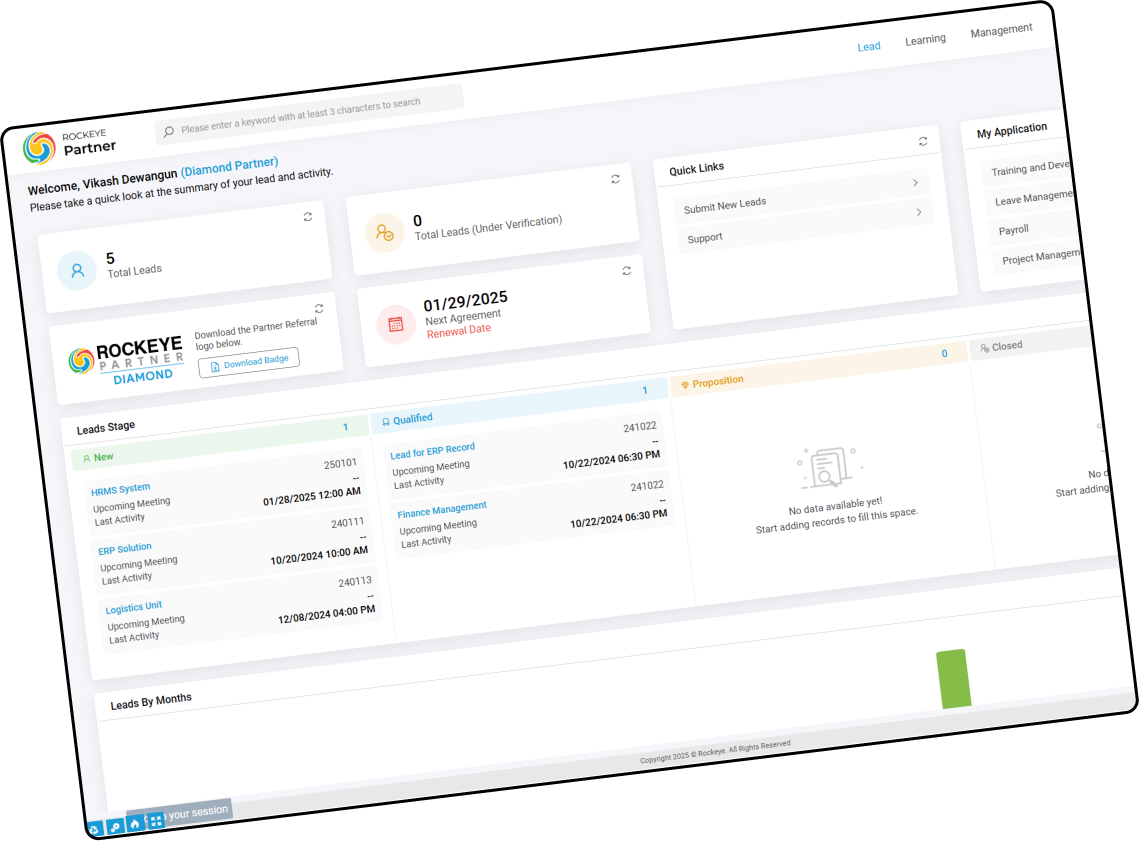
Task: Click the collapse arrows icon in bottom bar
Action: [155, 821]
